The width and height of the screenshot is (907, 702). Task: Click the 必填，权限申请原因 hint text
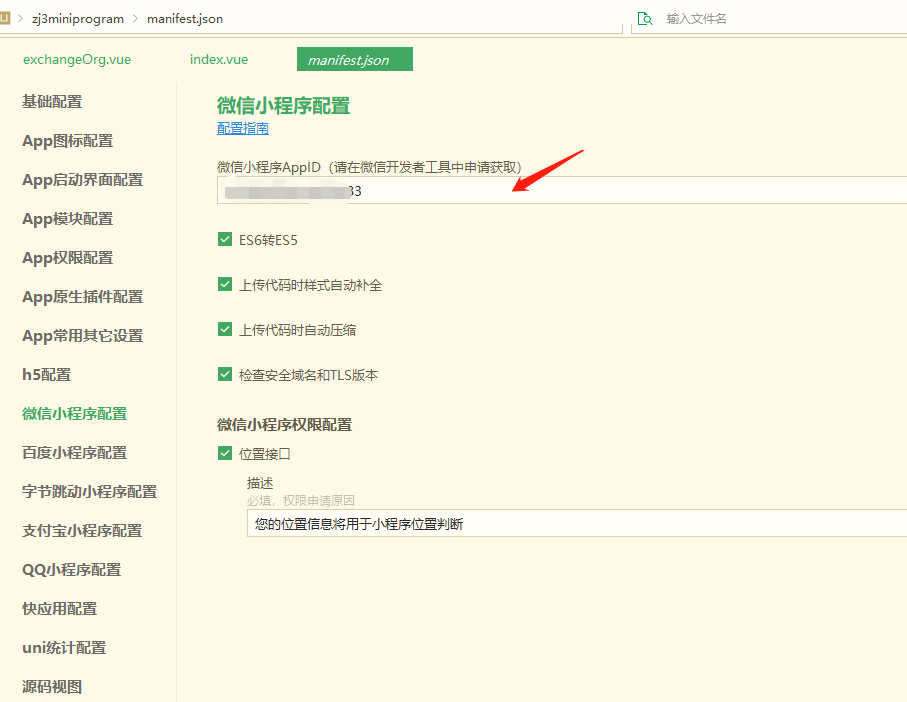pos(301,501)
